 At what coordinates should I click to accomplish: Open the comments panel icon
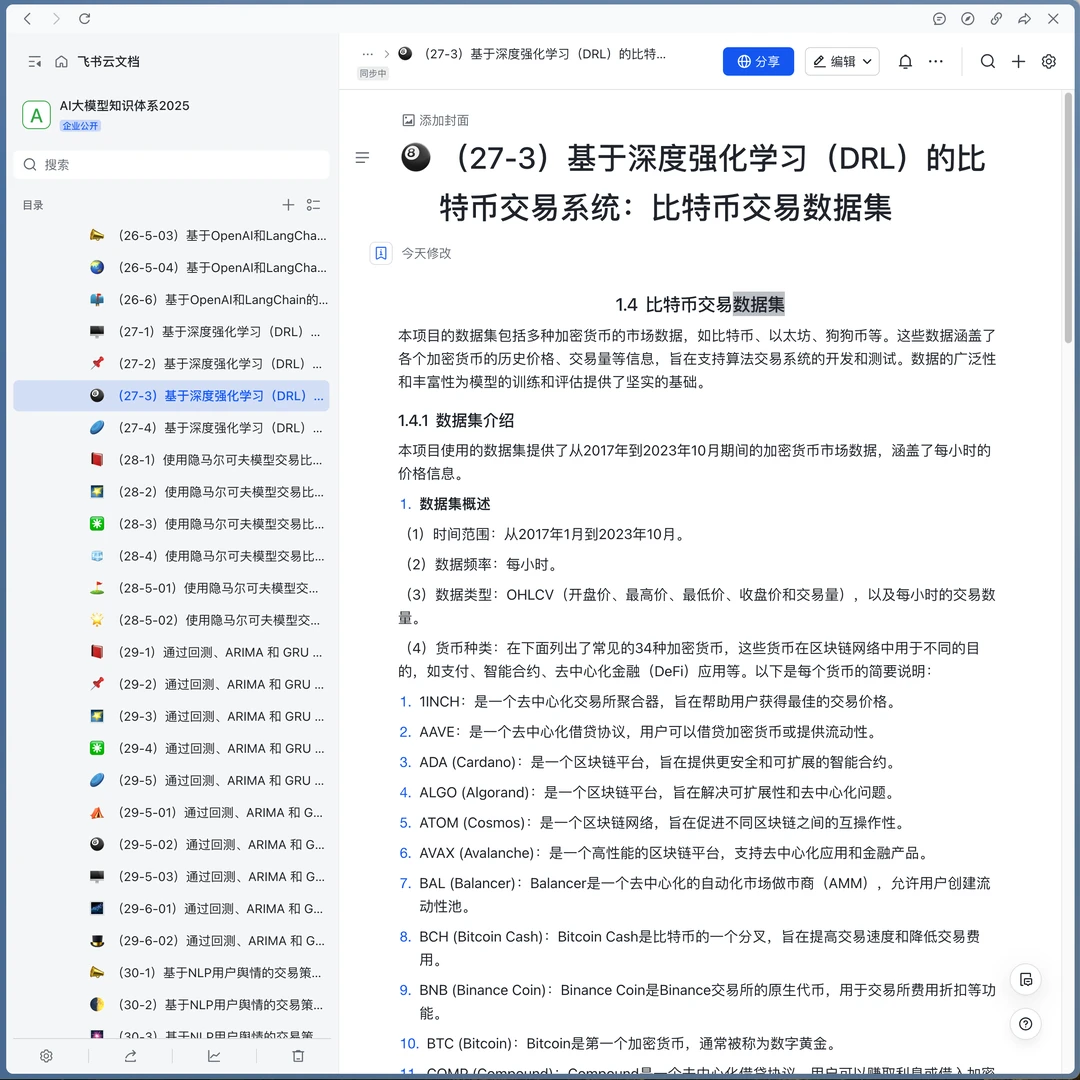(x=939, y=18)
